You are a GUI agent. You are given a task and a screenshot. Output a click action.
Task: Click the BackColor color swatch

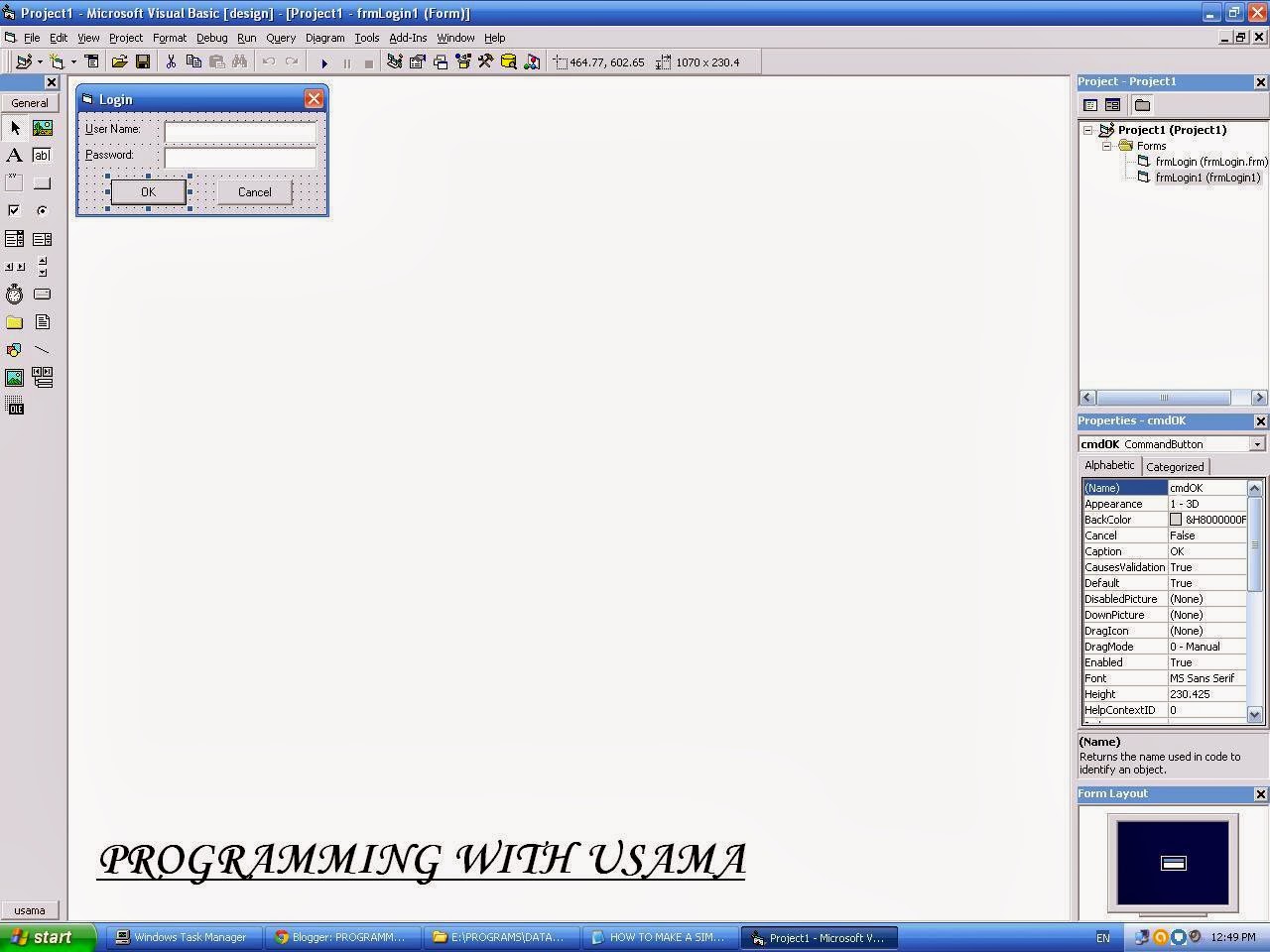1176,520
